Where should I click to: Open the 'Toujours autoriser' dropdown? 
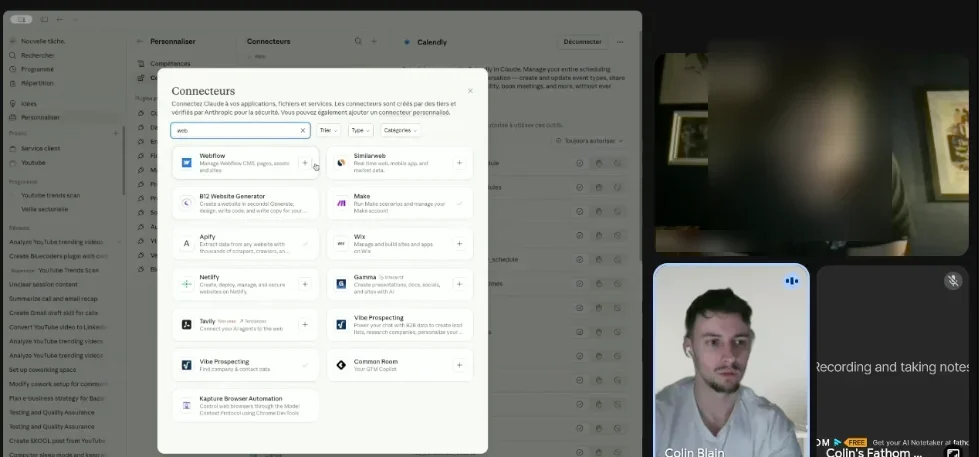pos(589,141)
